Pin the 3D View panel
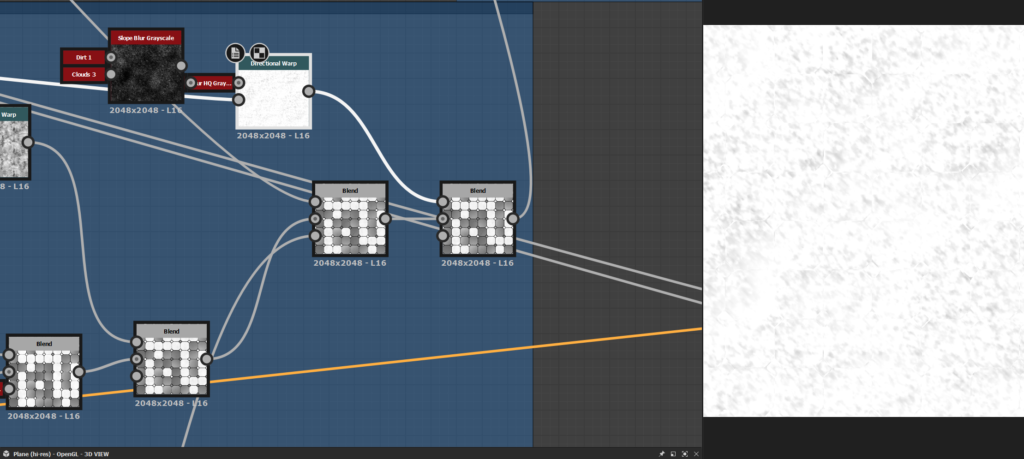This screenshot has width=1024, height=459. pyautogui.click(x=662, y=454)
